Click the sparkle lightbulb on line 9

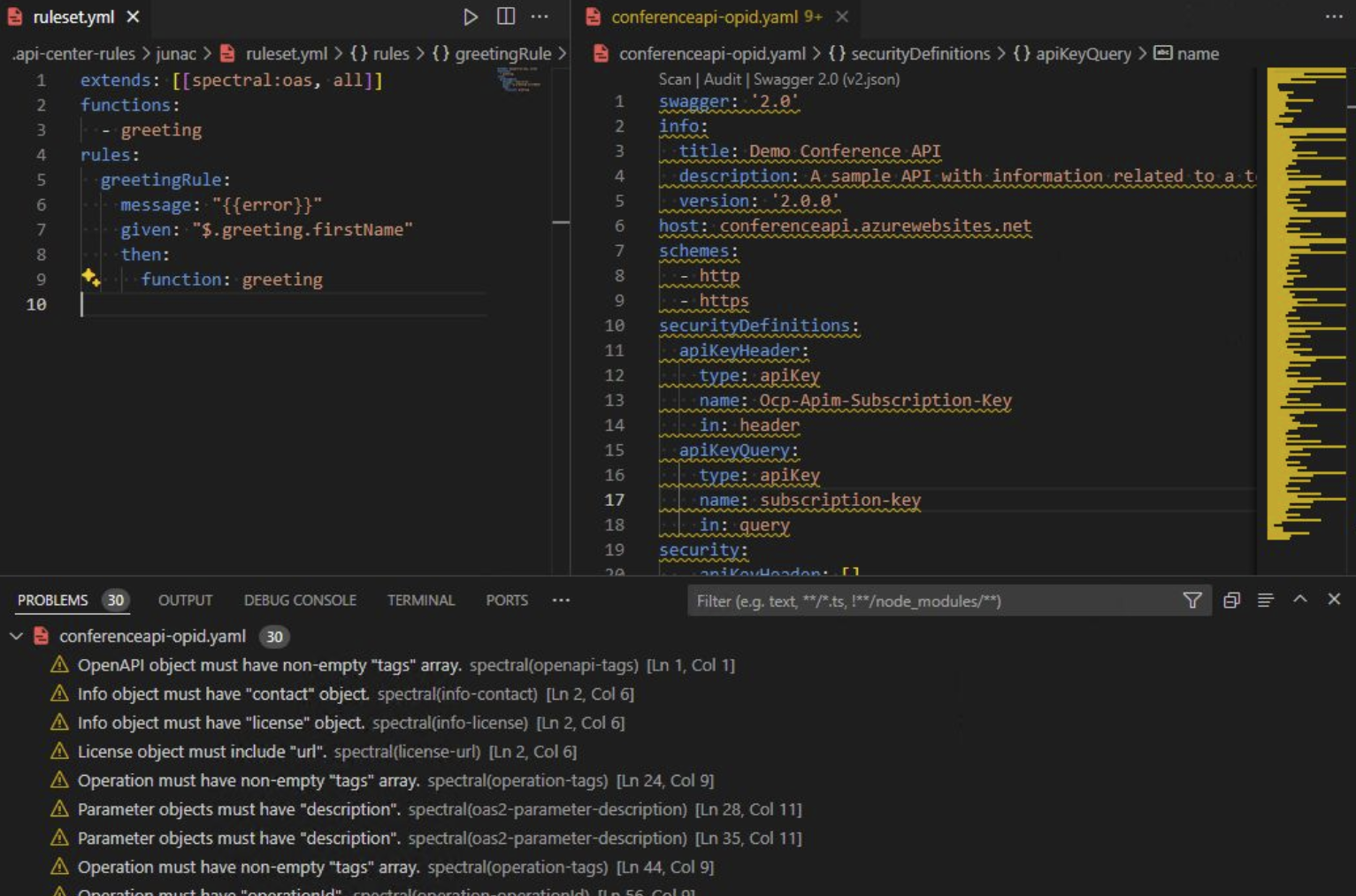pyautogui.click(x=90, y=278)
